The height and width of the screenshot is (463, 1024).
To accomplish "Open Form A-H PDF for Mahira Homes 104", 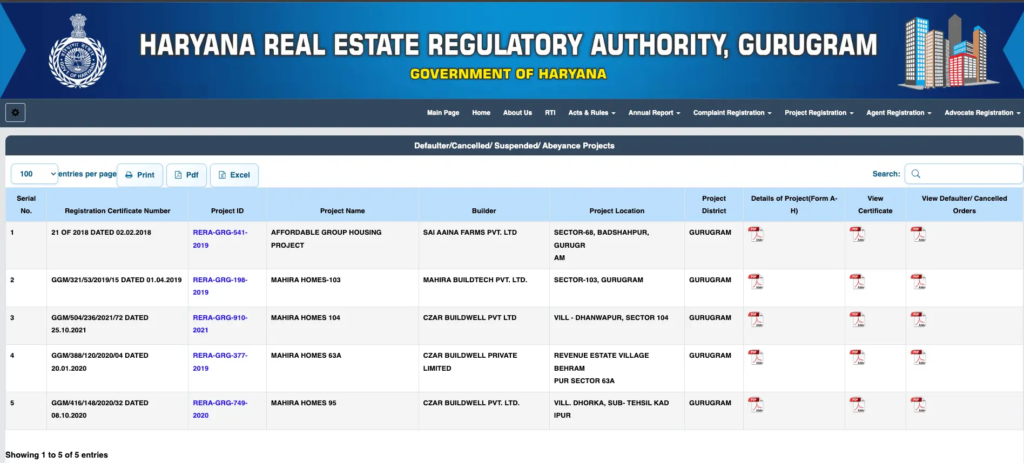I will click(x=756, y=319).
